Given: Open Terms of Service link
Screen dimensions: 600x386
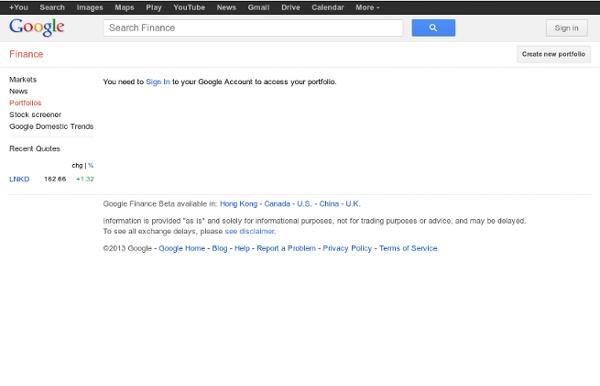Looking at the screenshot, I should point(408,248).
